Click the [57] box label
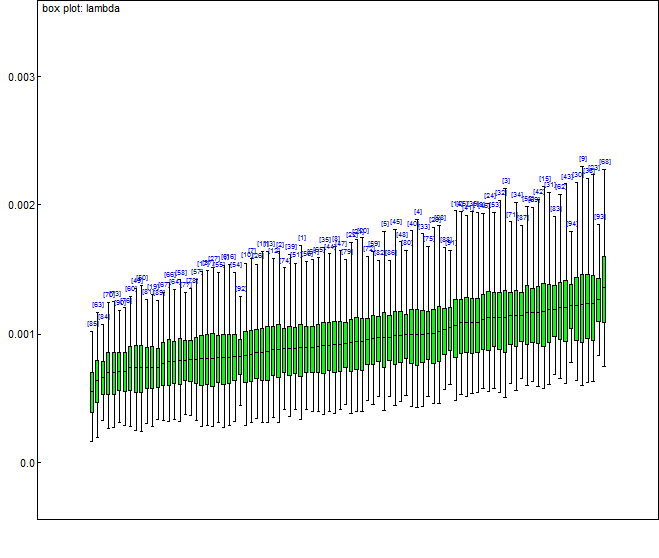 (x=197, y=271)
